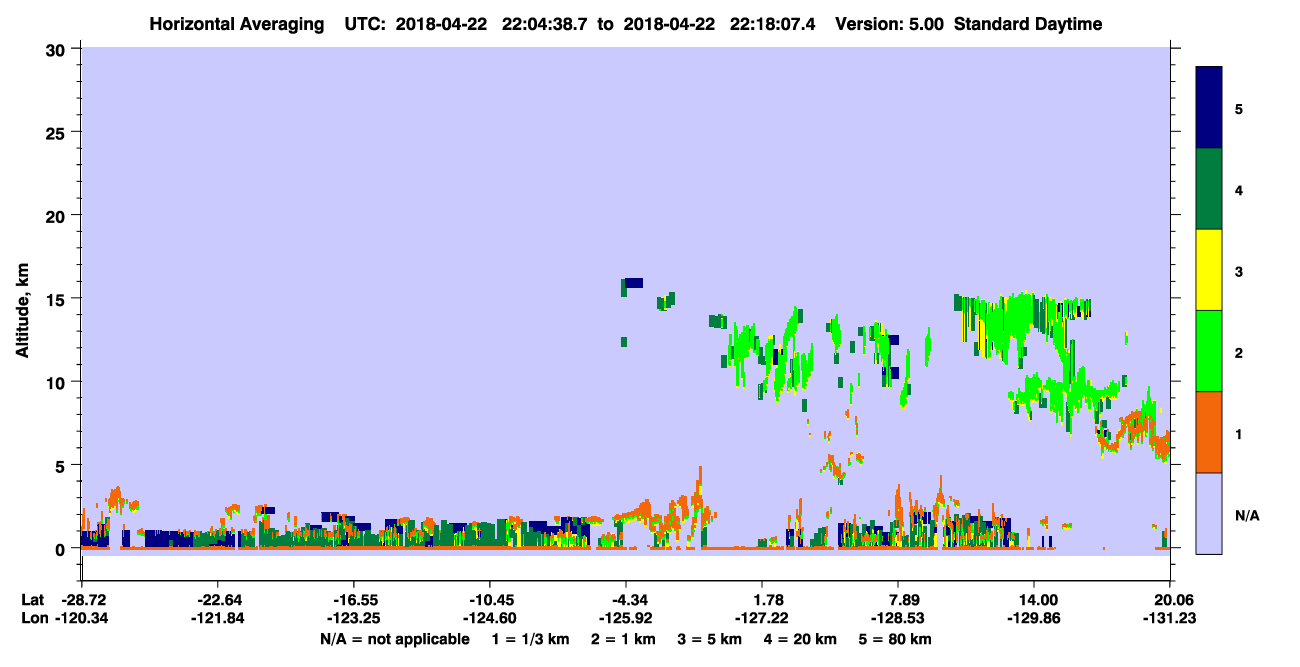The width and height of the screenshot is (1300, 667).
Task: Click the legend entry '4 = 20 km'
Action: click(799, 638)
